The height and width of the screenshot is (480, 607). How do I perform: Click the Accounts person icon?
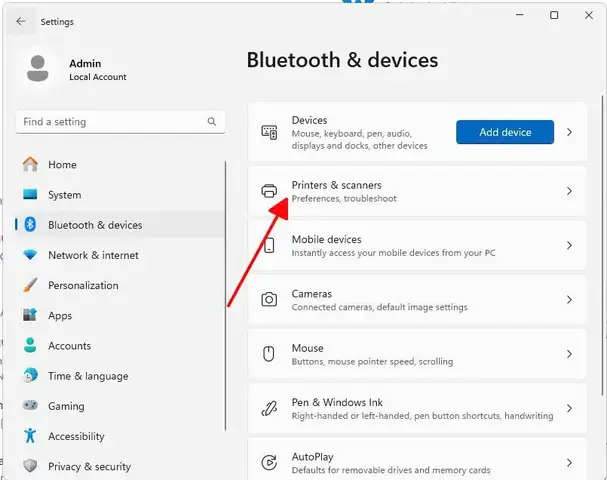[30, 345]
